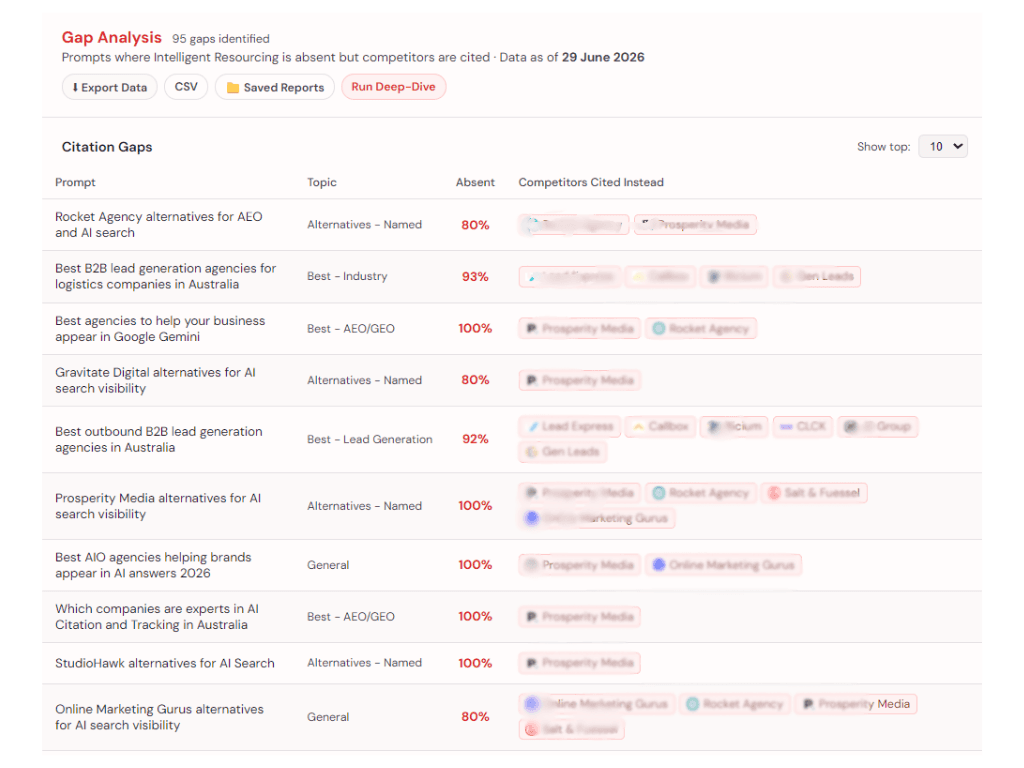The image size is (1024, 768).
Task: Start the Run Deep-Dive action
Action: click(394, 87)
